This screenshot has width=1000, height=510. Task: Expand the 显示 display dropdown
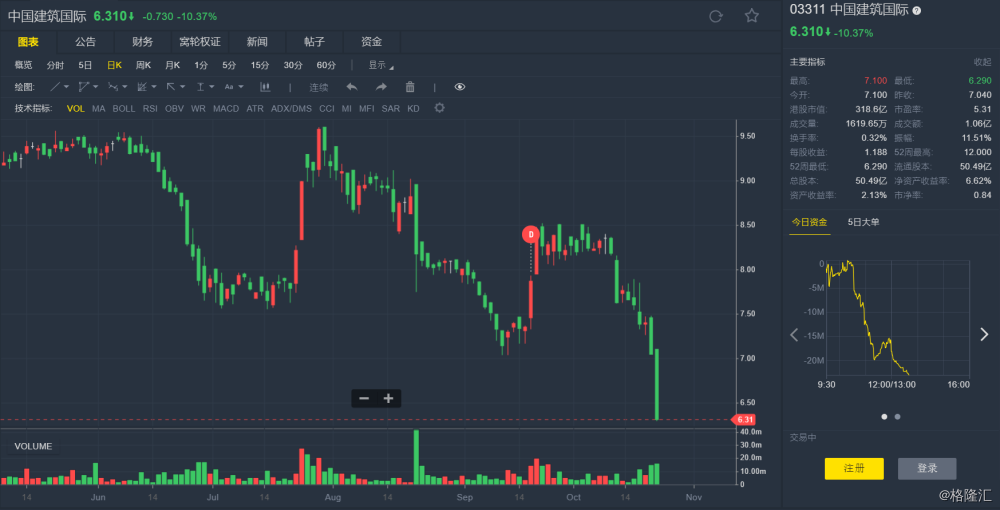[381, 65]
